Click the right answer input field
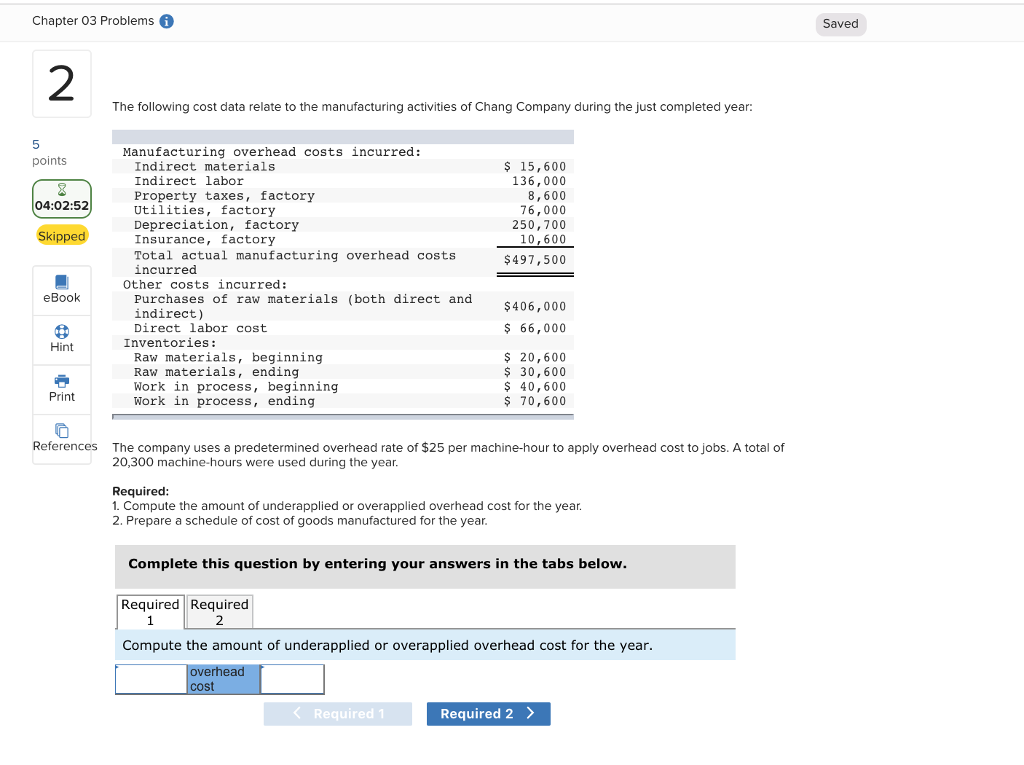The image size is (1024, 765). pyautogui.click(x=292, y=679)
